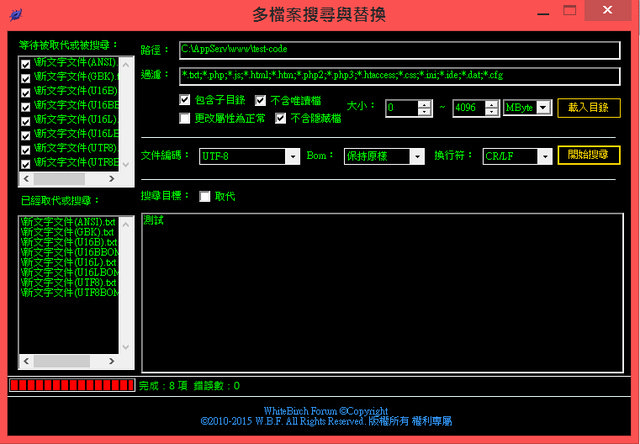Increase the minimum size spinner value

[x=424, y=103]
